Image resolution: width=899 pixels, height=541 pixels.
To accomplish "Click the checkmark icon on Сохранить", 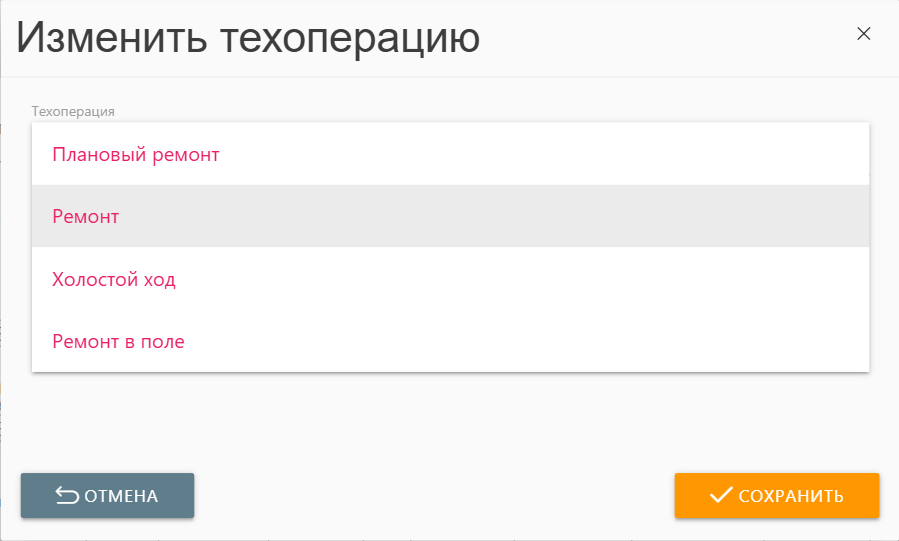I will point(720,495).
